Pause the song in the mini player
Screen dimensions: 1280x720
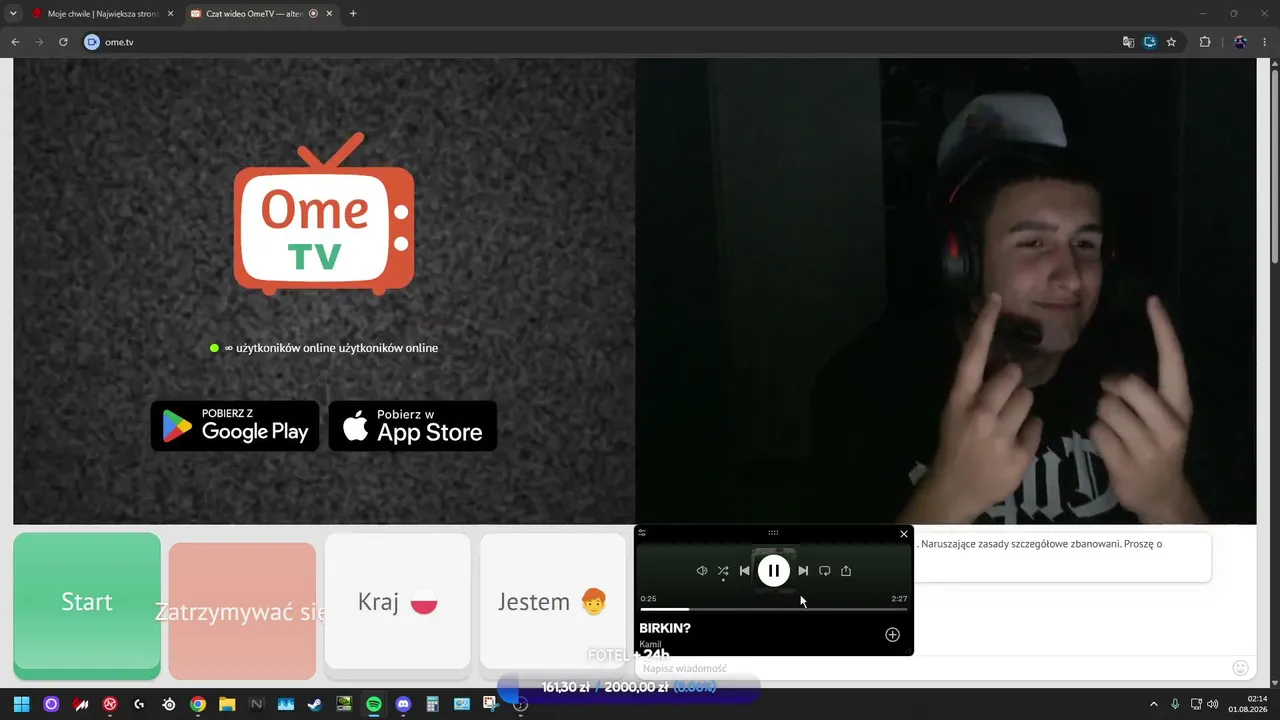coord(773,571)
